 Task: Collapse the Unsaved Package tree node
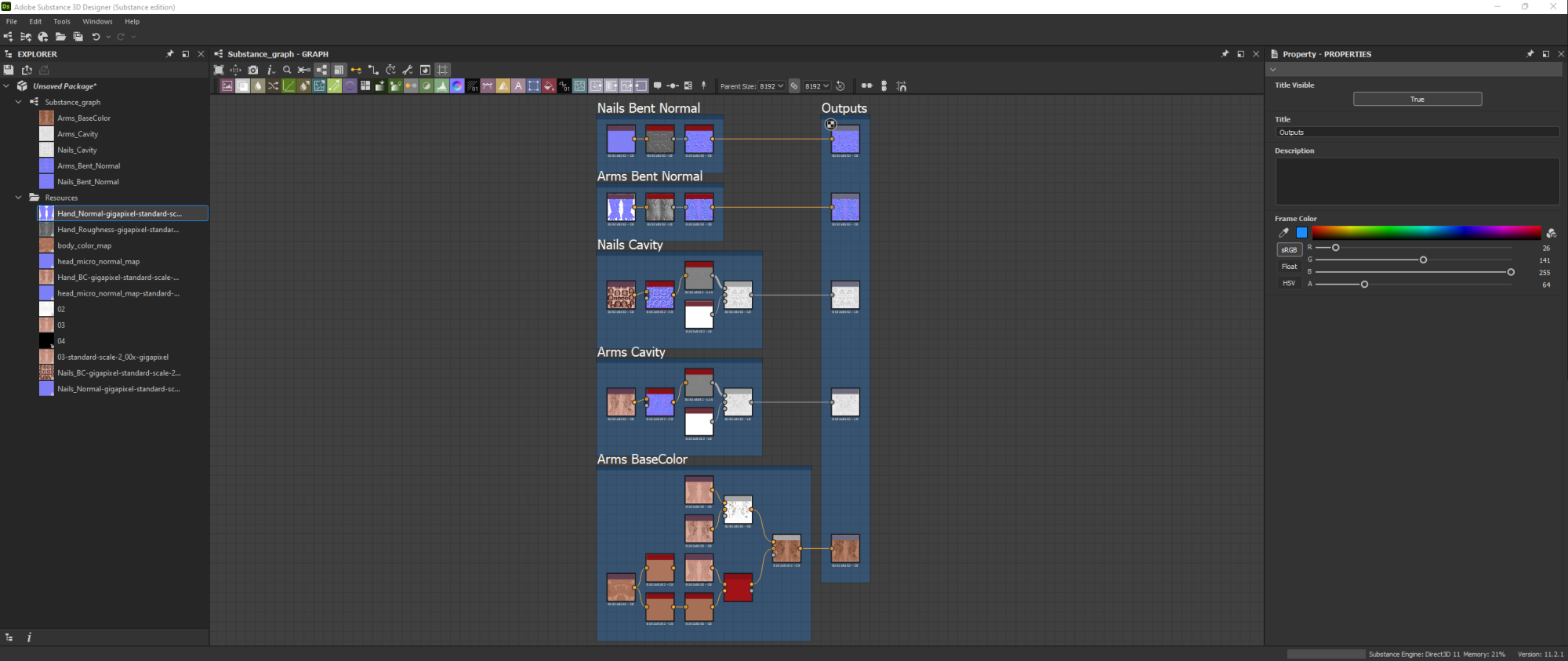tap(6, 86)
